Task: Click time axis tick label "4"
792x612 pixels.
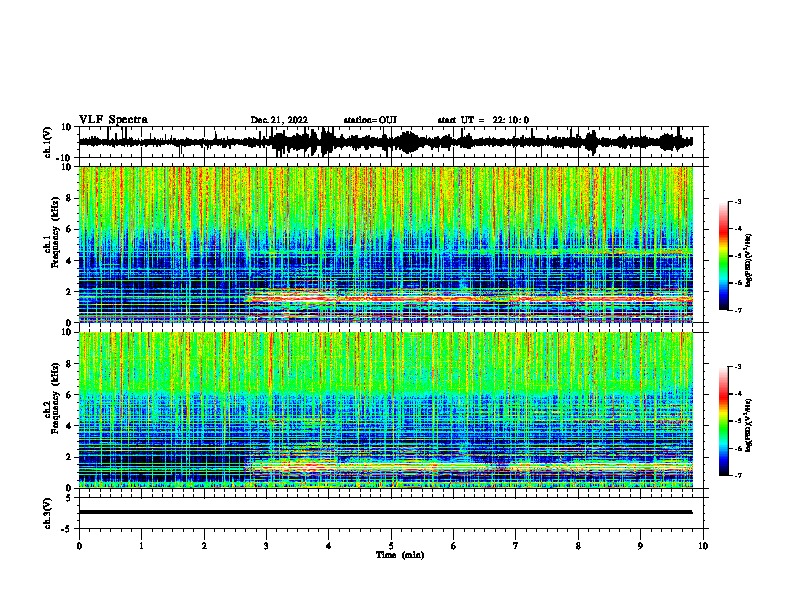Action: (329, 546)
